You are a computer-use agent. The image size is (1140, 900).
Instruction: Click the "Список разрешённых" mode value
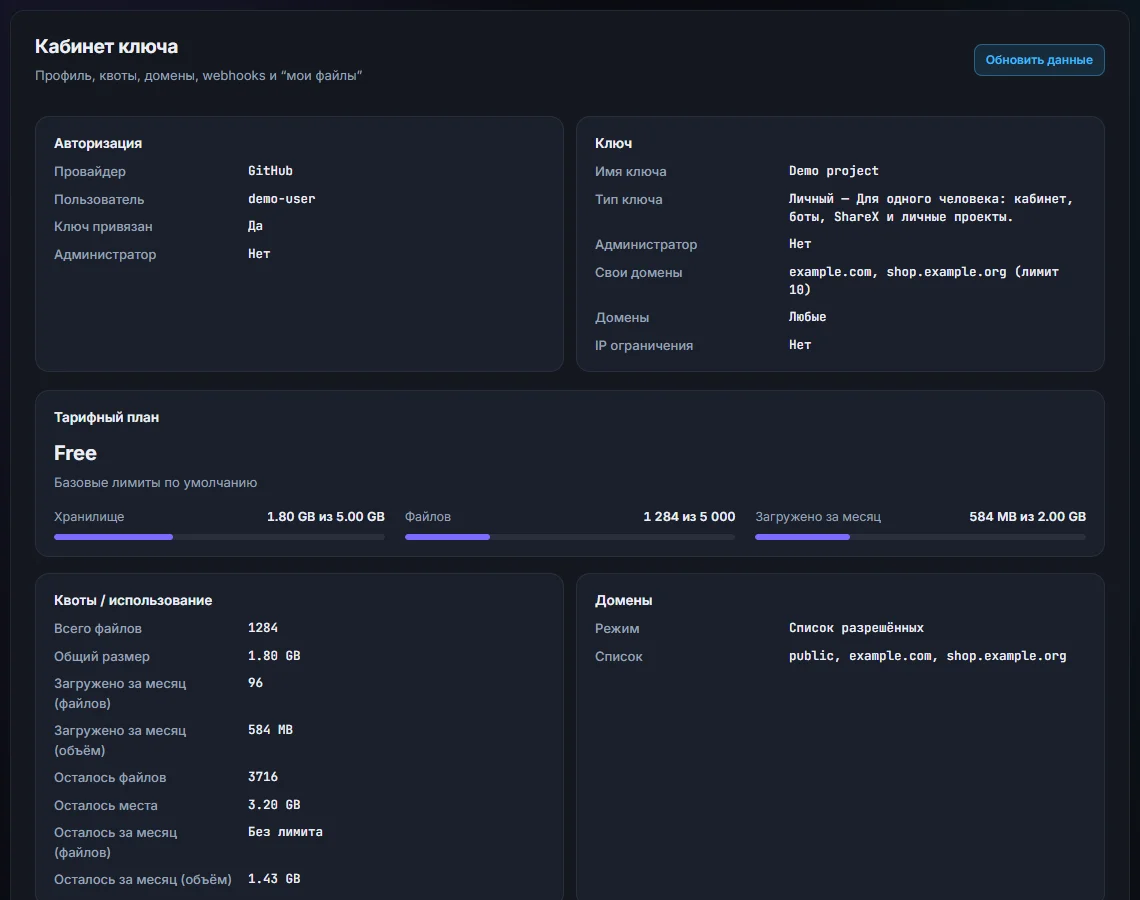point(856,628)
